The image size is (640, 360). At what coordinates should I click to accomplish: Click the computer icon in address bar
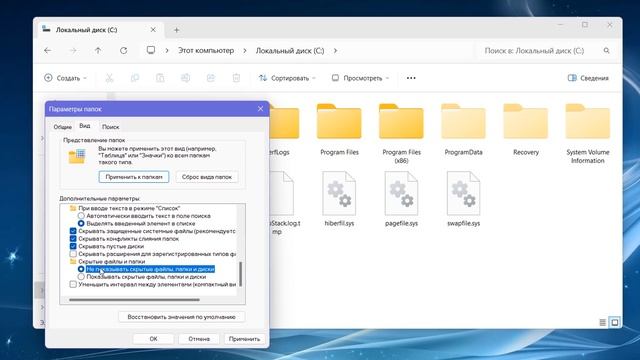[151, 50]
